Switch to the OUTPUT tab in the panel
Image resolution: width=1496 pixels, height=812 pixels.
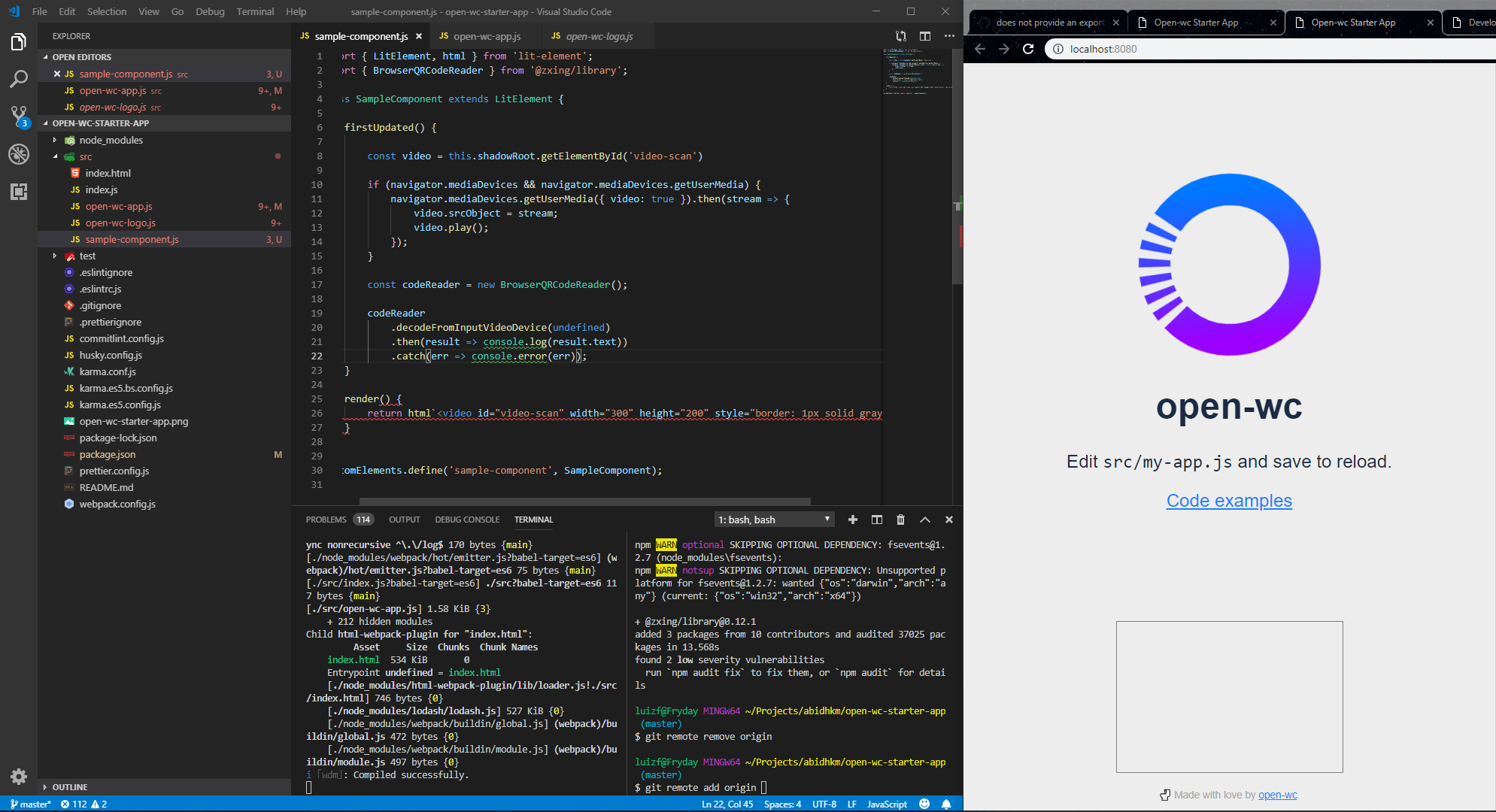(404, 519)
